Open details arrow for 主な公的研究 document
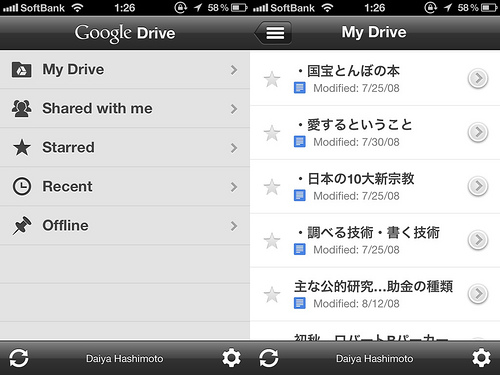Image resolution: width=500 pixels, height=375 pixels. [478, 294]
